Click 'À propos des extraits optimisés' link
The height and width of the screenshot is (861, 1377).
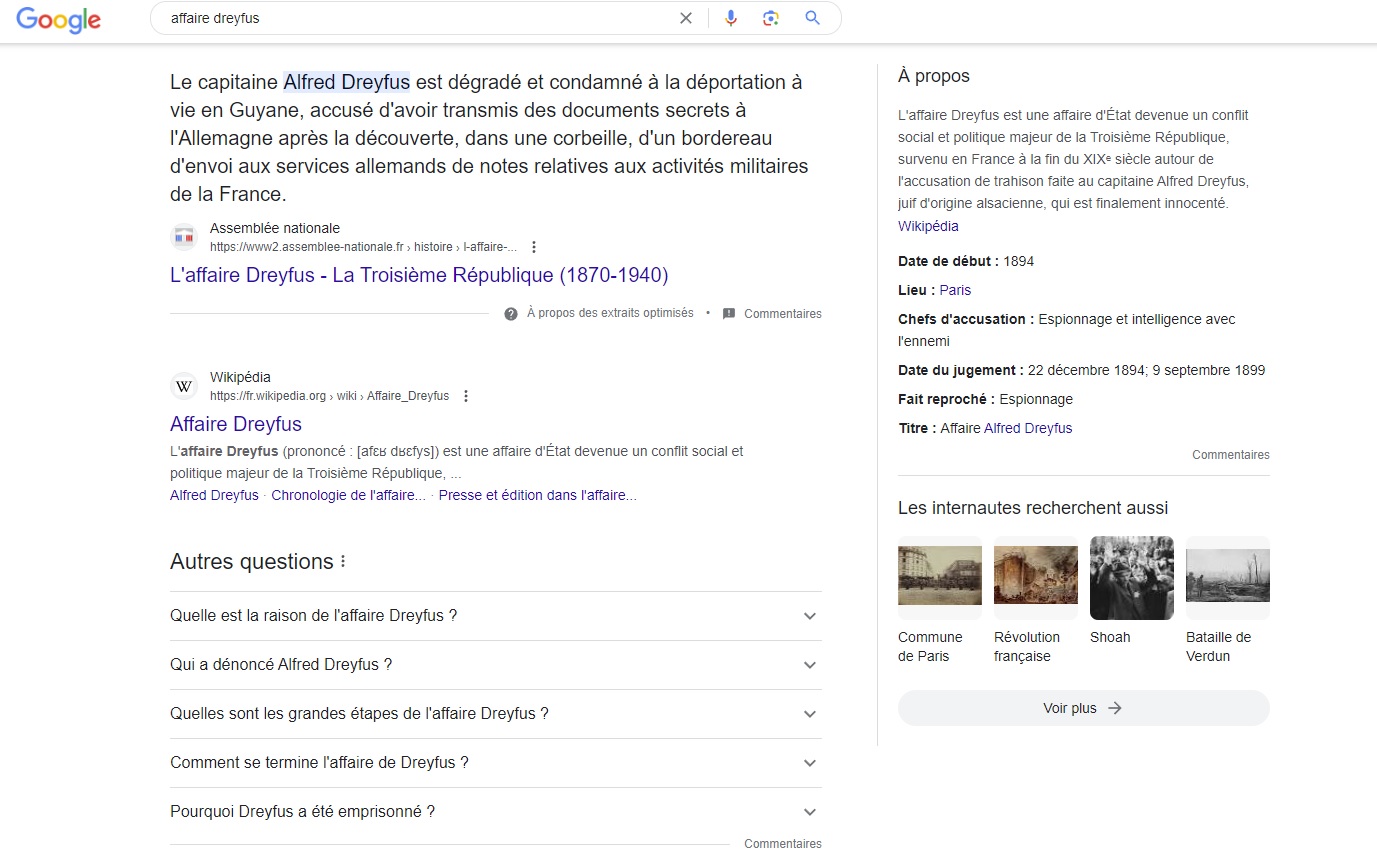point(610,313)
